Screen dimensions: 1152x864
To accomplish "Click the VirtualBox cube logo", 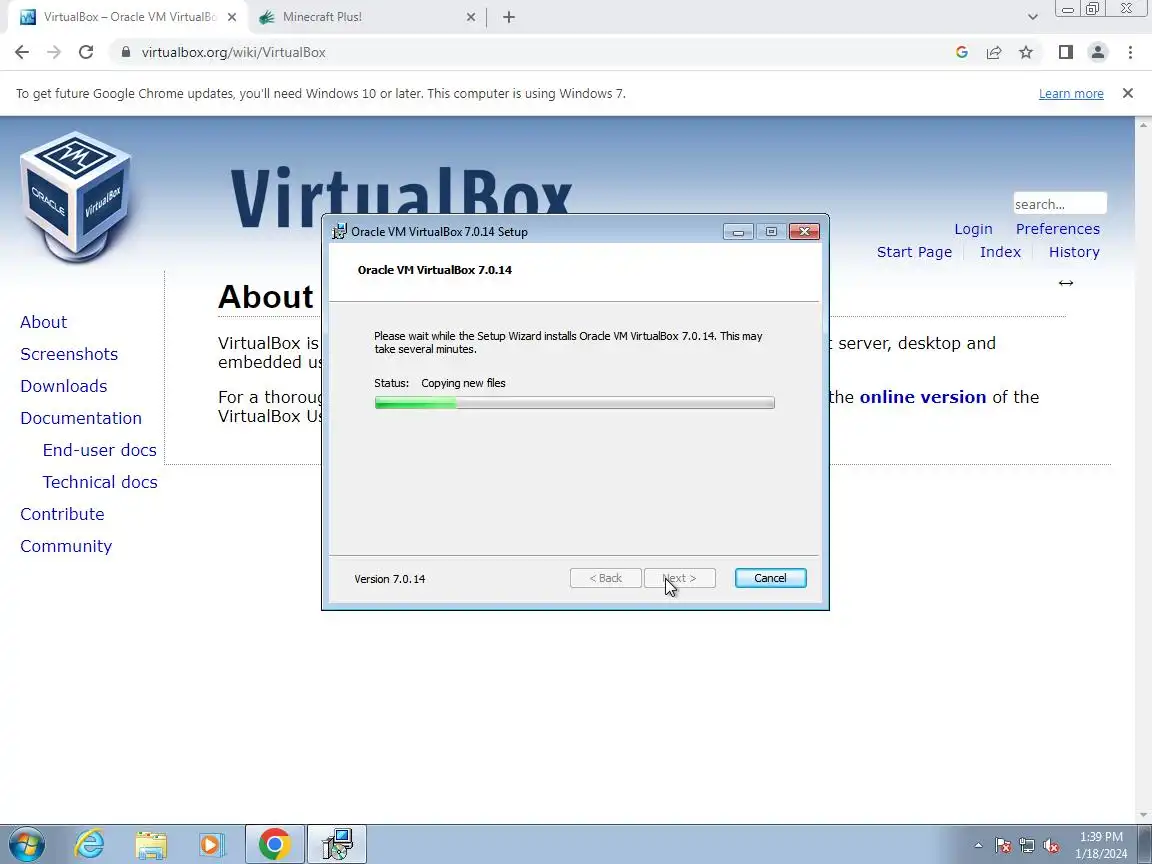I will [76, 197].
